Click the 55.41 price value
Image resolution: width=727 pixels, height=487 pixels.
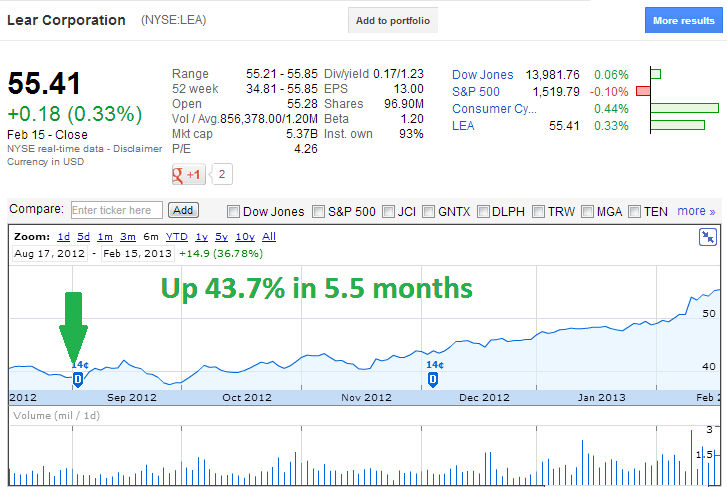(x=45, y=84)
